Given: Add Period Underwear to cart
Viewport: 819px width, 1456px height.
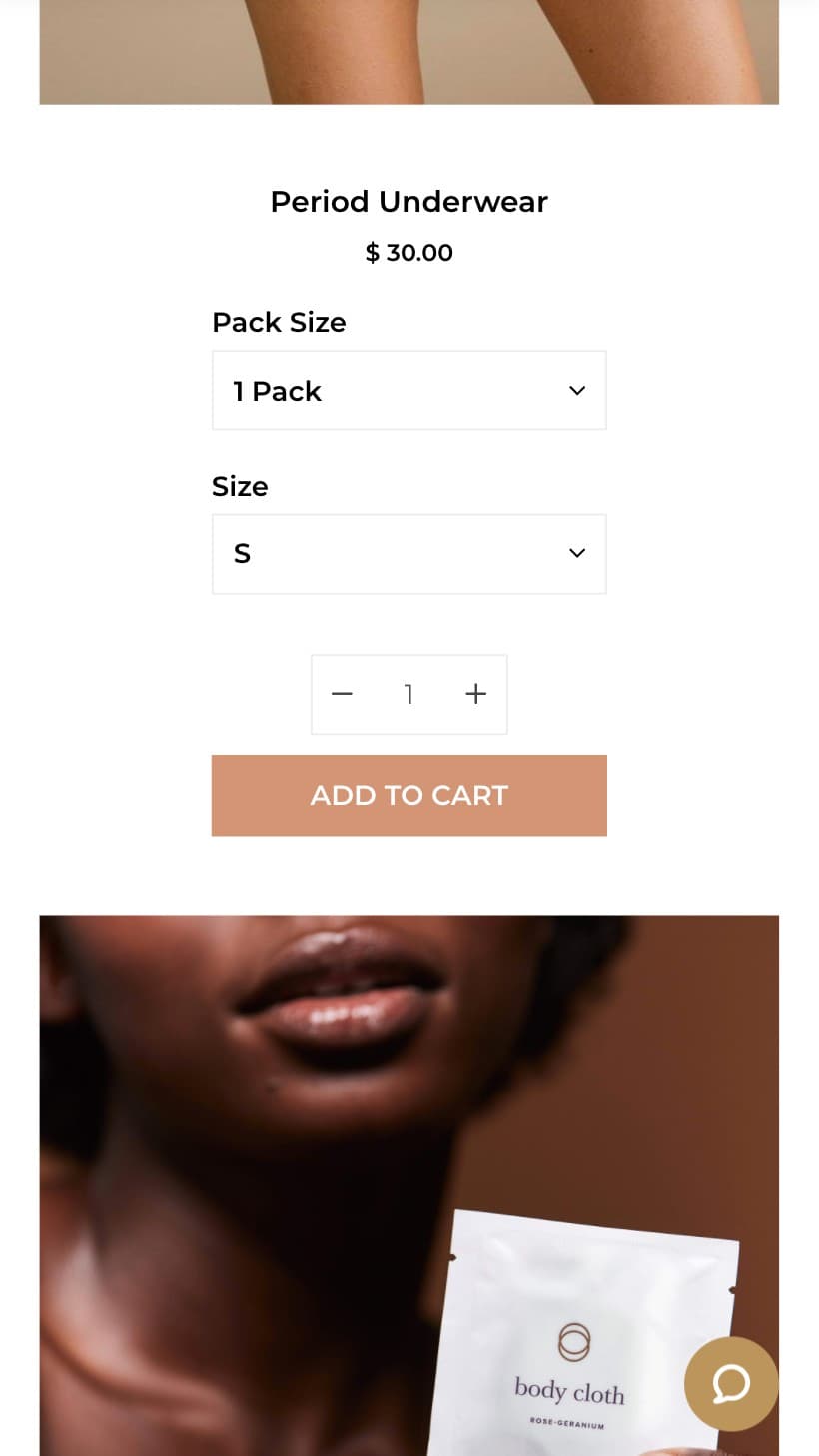Looking at the screenshot, I should tap(409, 795).
